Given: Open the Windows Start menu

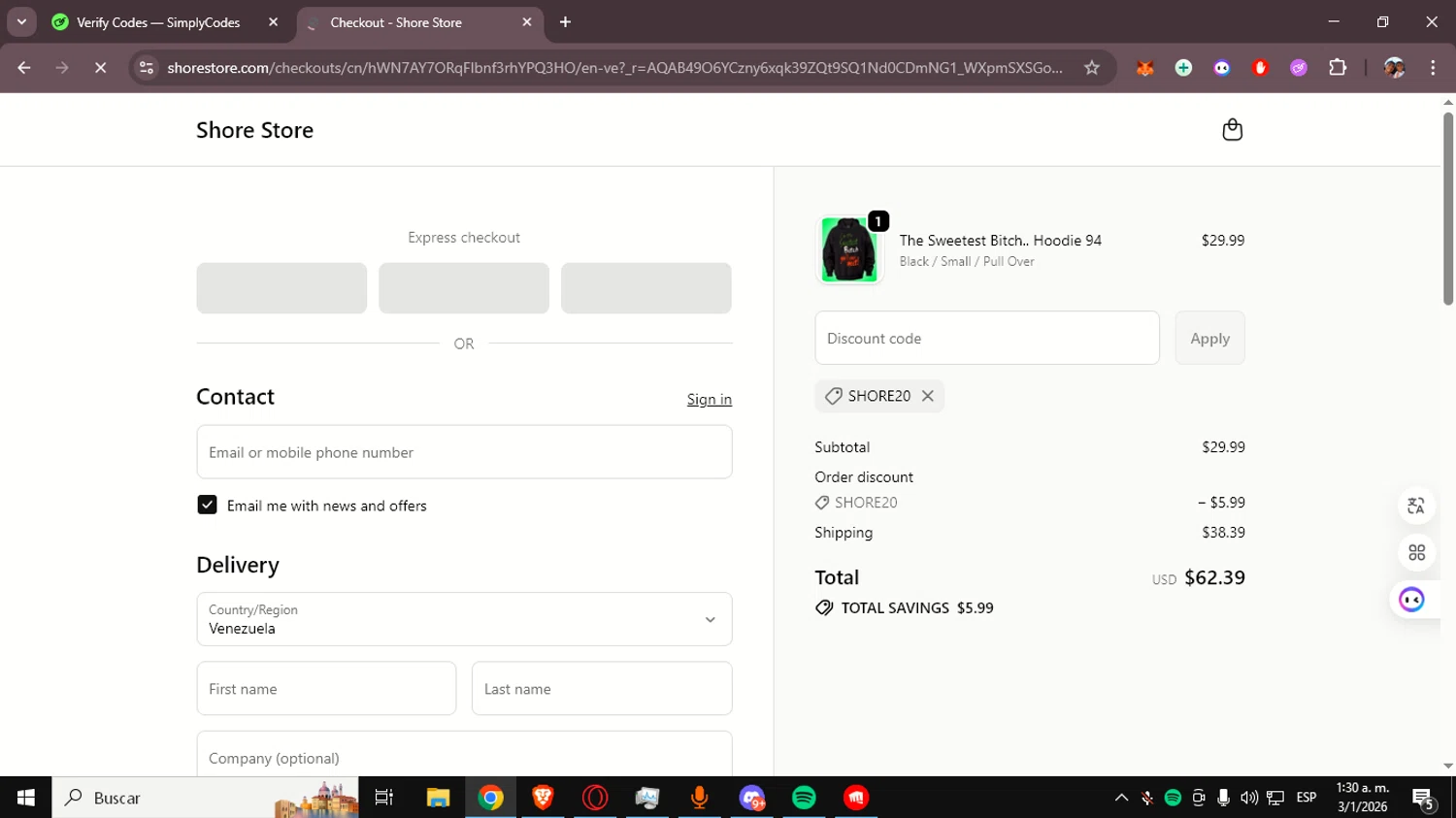Looking at the screenshot, I should click(x=26, y=798).
